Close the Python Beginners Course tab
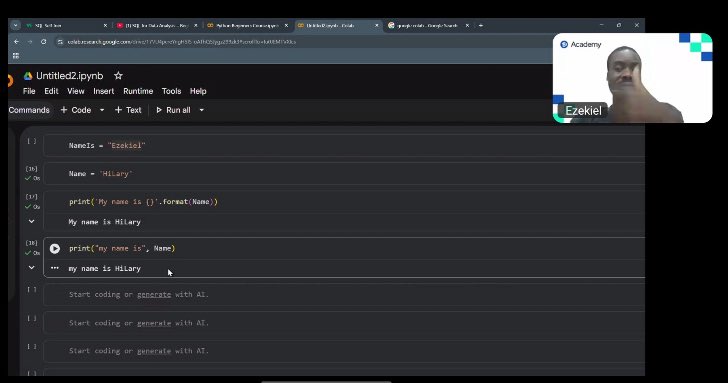 pyautogui.click(x=286, y=26)
